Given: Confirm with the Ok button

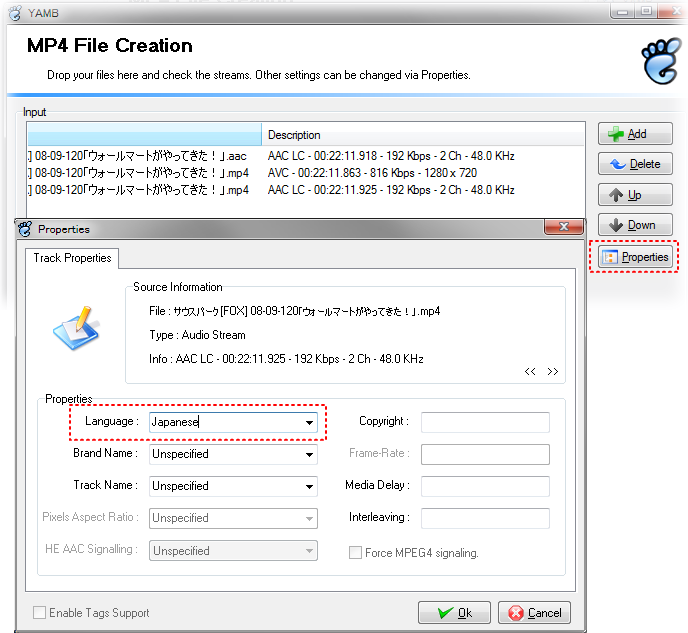Looking at the screenshot, I should tap(454, 612).
